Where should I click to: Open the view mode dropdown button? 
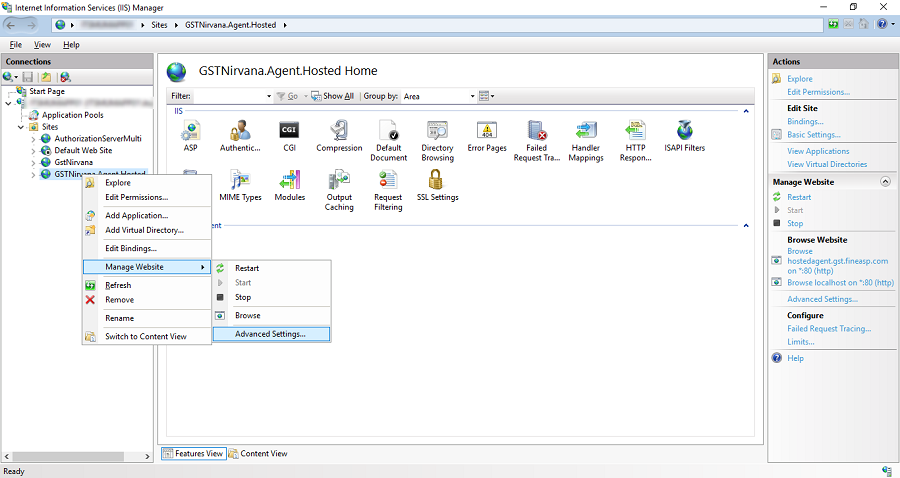[x=487, y=96]
